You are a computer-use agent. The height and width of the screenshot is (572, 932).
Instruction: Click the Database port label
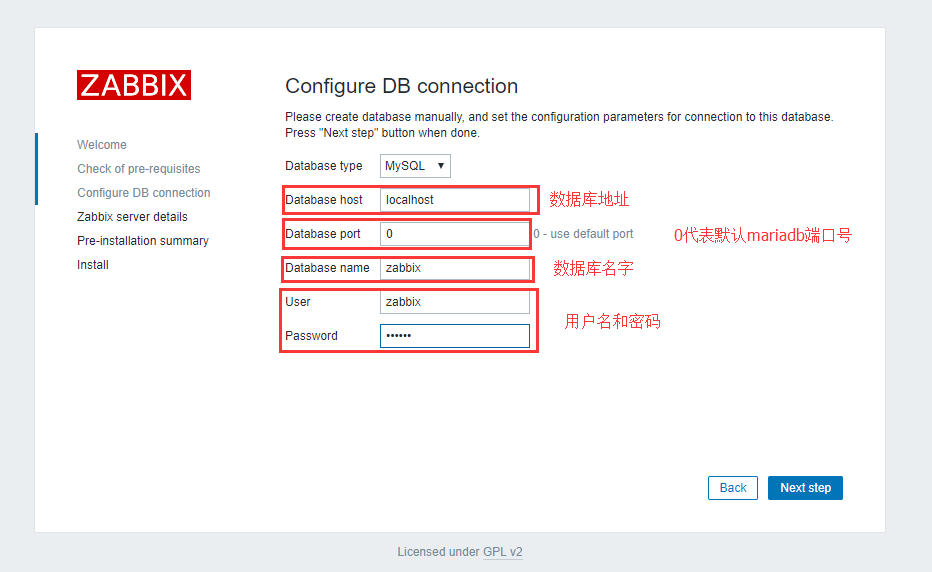[x=323, y=234]
